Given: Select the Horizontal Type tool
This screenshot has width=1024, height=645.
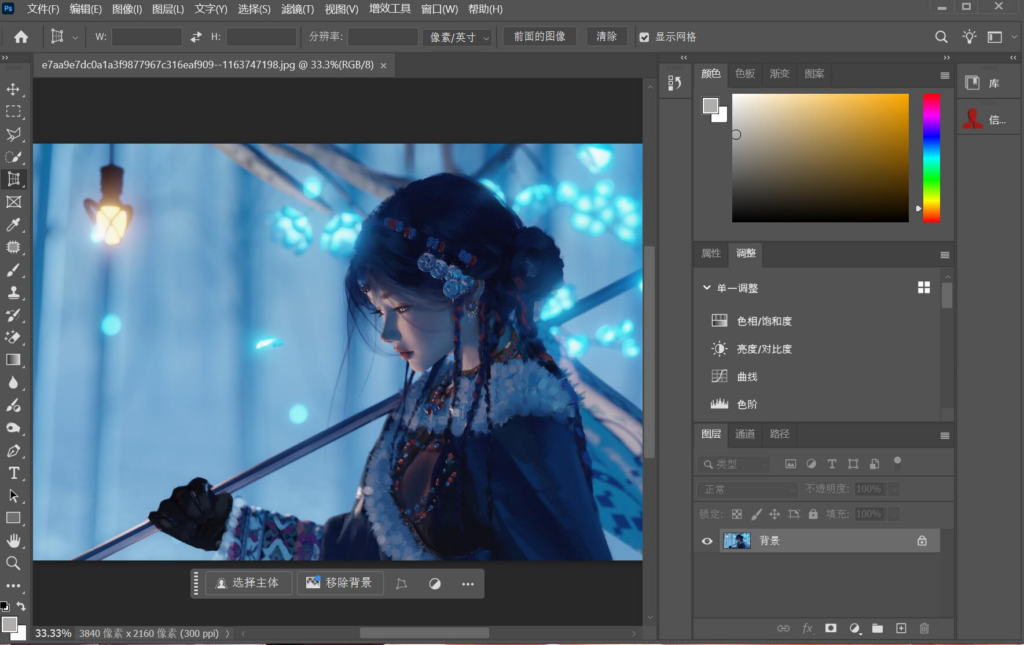Looking at the screenshot, I should (13, 473).
